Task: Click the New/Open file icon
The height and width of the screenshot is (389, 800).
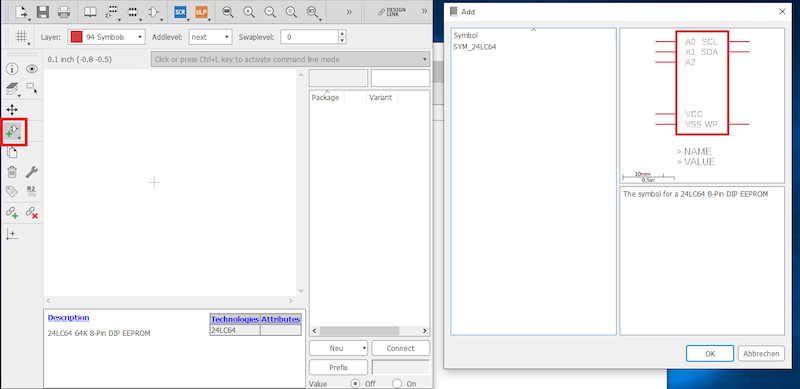Action: [x=21, y=11]
